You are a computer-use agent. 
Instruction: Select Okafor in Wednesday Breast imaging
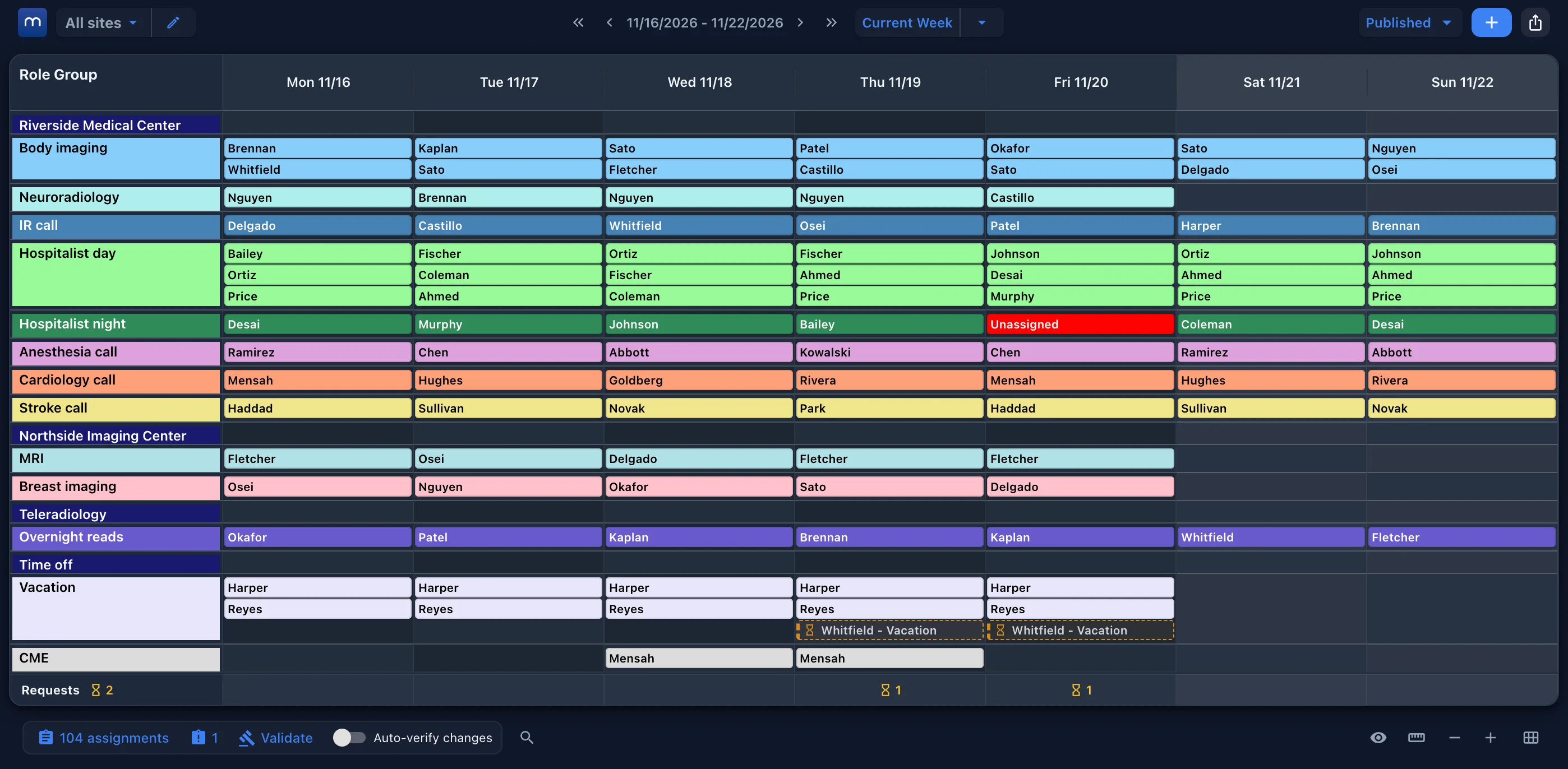click(x=699, y=487)
